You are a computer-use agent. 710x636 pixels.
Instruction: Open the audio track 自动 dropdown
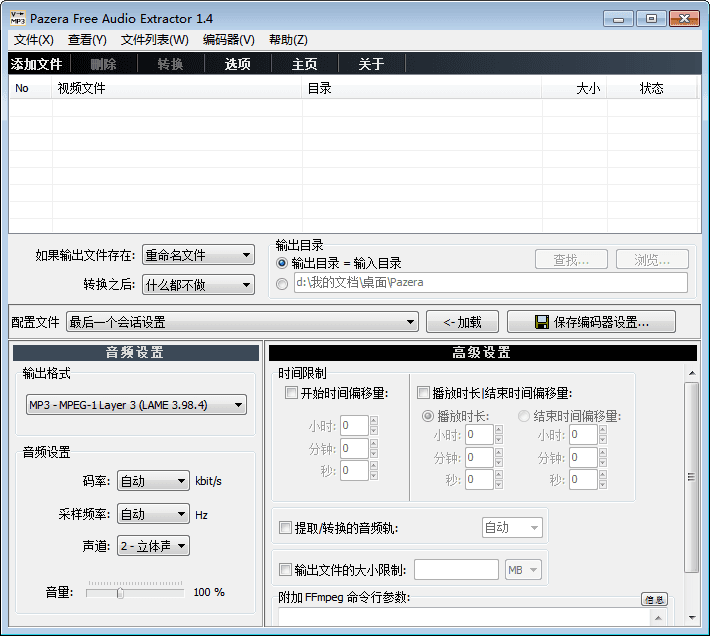pyautogui.click(x=512, y=527)
